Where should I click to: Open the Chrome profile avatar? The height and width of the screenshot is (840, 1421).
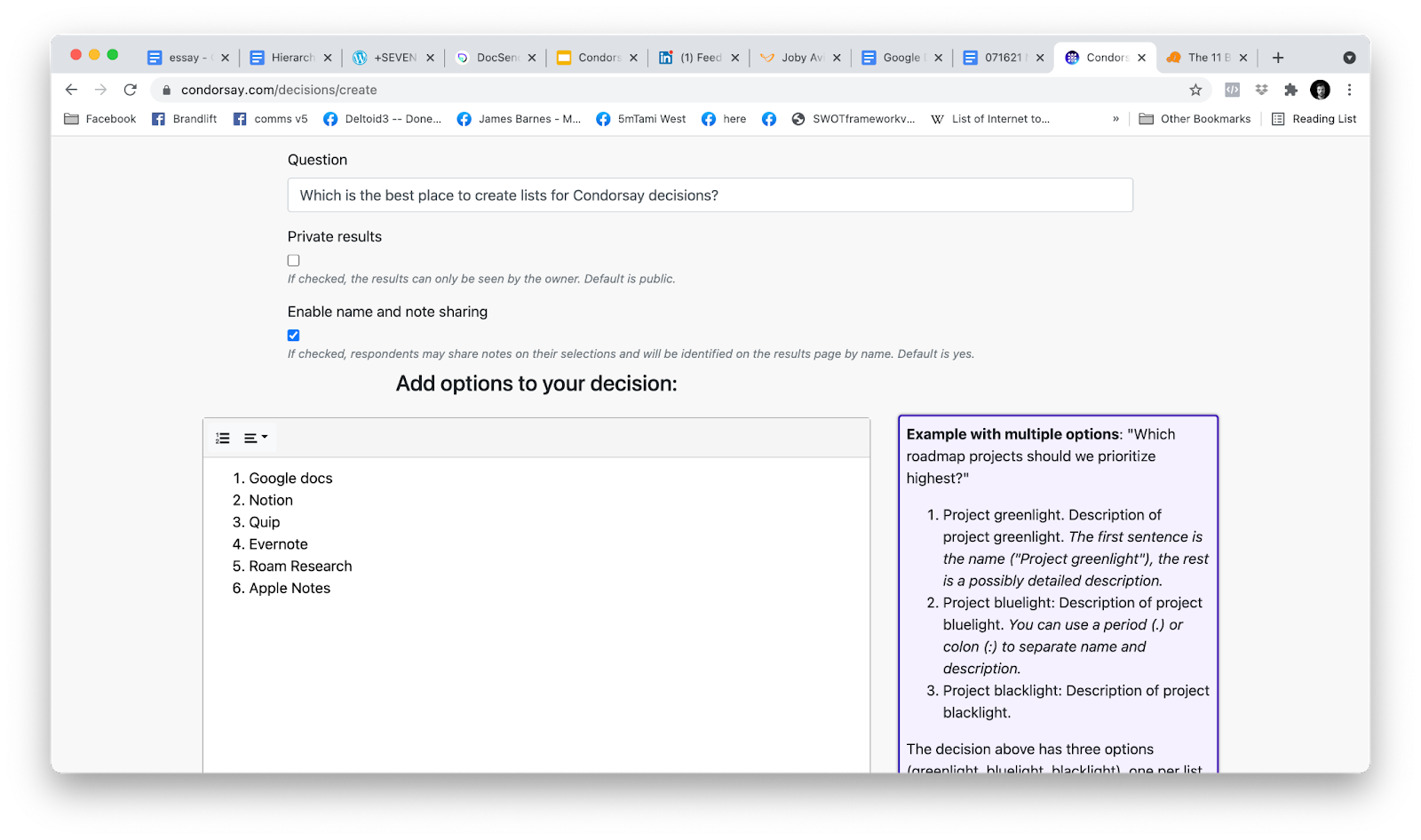(1321, 90)
